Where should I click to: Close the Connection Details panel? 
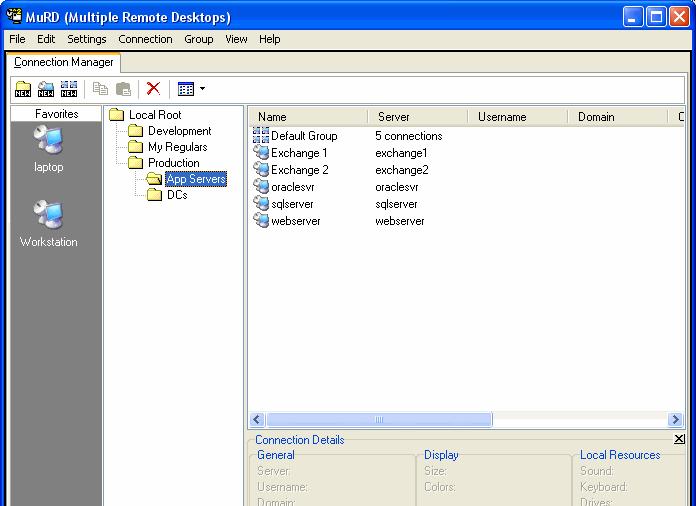679,439
